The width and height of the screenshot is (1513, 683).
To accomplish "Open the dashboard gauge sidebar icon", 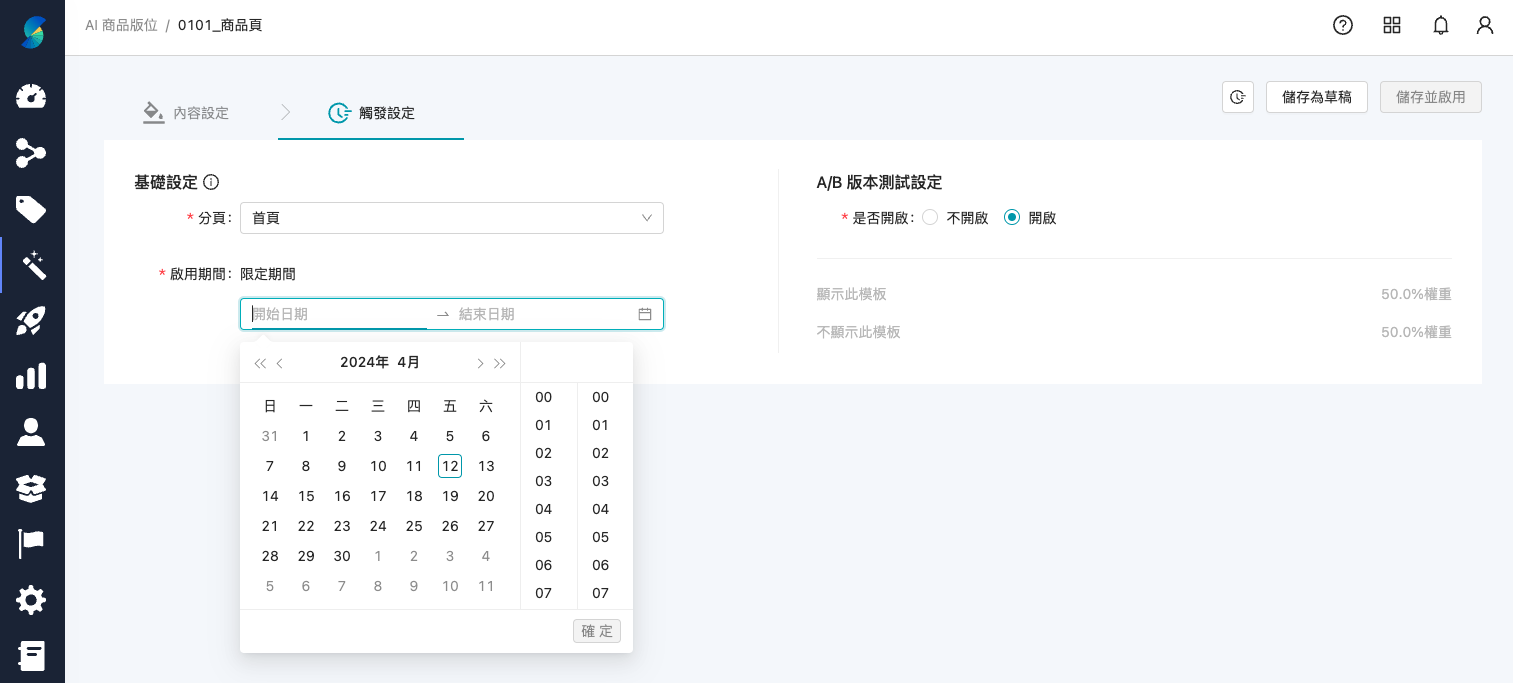I will [31, 97].
